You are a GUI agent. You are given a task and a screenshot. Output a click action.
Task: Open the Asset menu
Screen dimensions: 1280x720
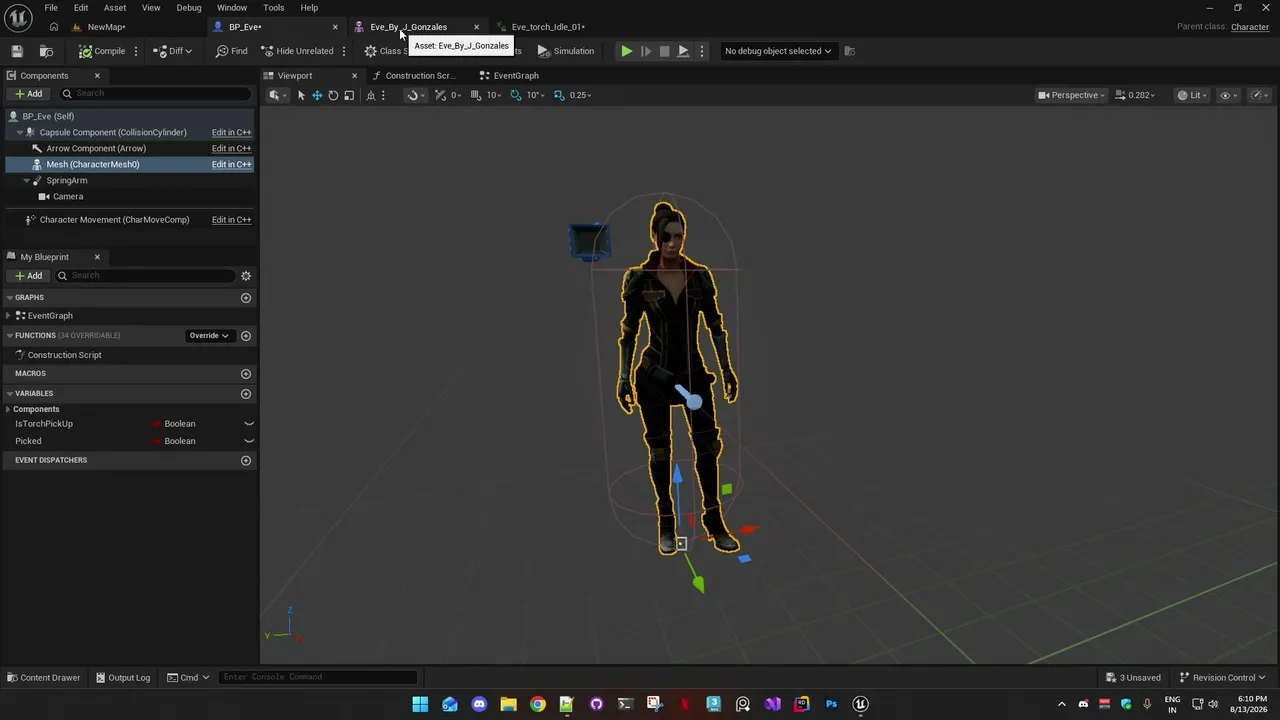115,8
